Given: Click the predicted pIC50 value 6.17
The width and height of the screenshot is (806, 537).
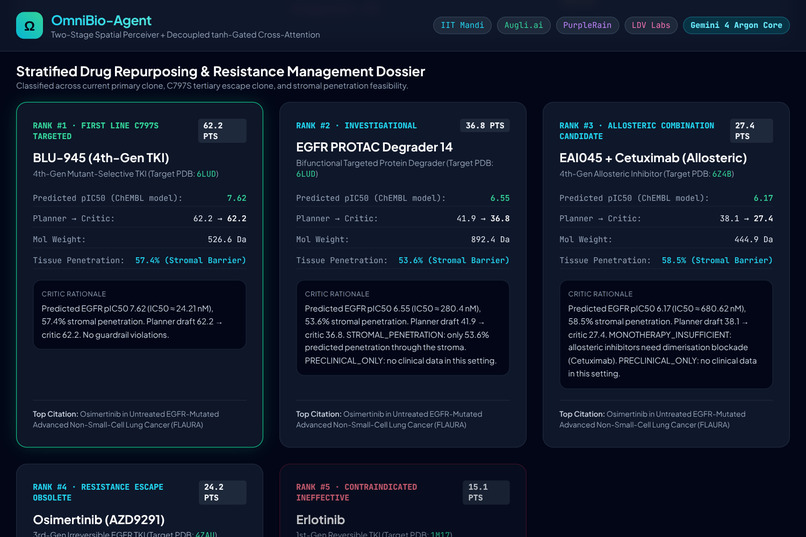Looking at the screenshot, I should pyautogui.click(x=763, y=198).
